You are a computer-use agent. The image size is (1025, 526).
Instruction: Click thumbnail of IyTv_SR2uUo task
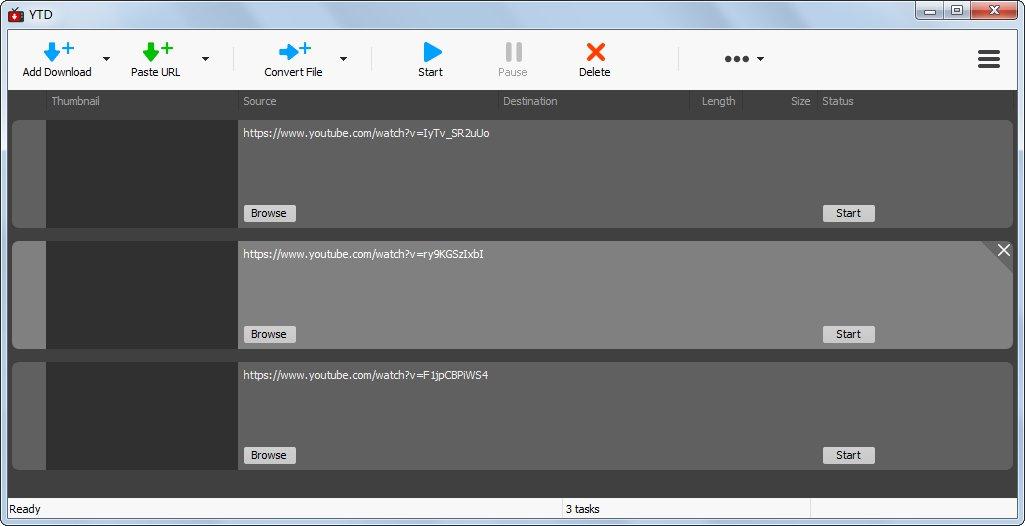[x=142, y=174]
